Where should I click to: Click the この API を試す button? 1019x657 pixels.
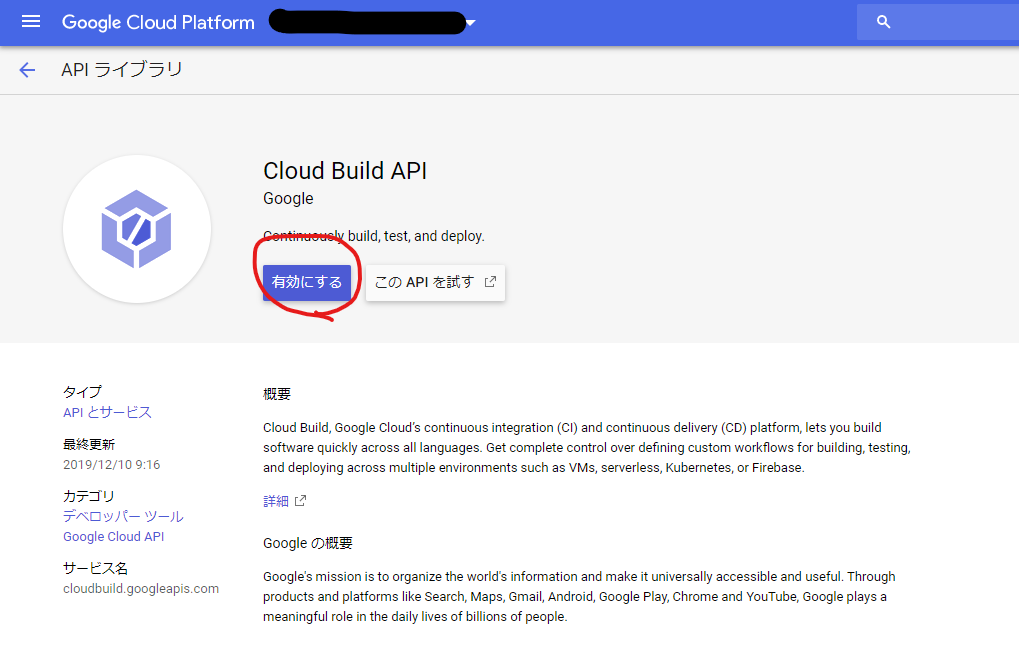pos(435,282)
